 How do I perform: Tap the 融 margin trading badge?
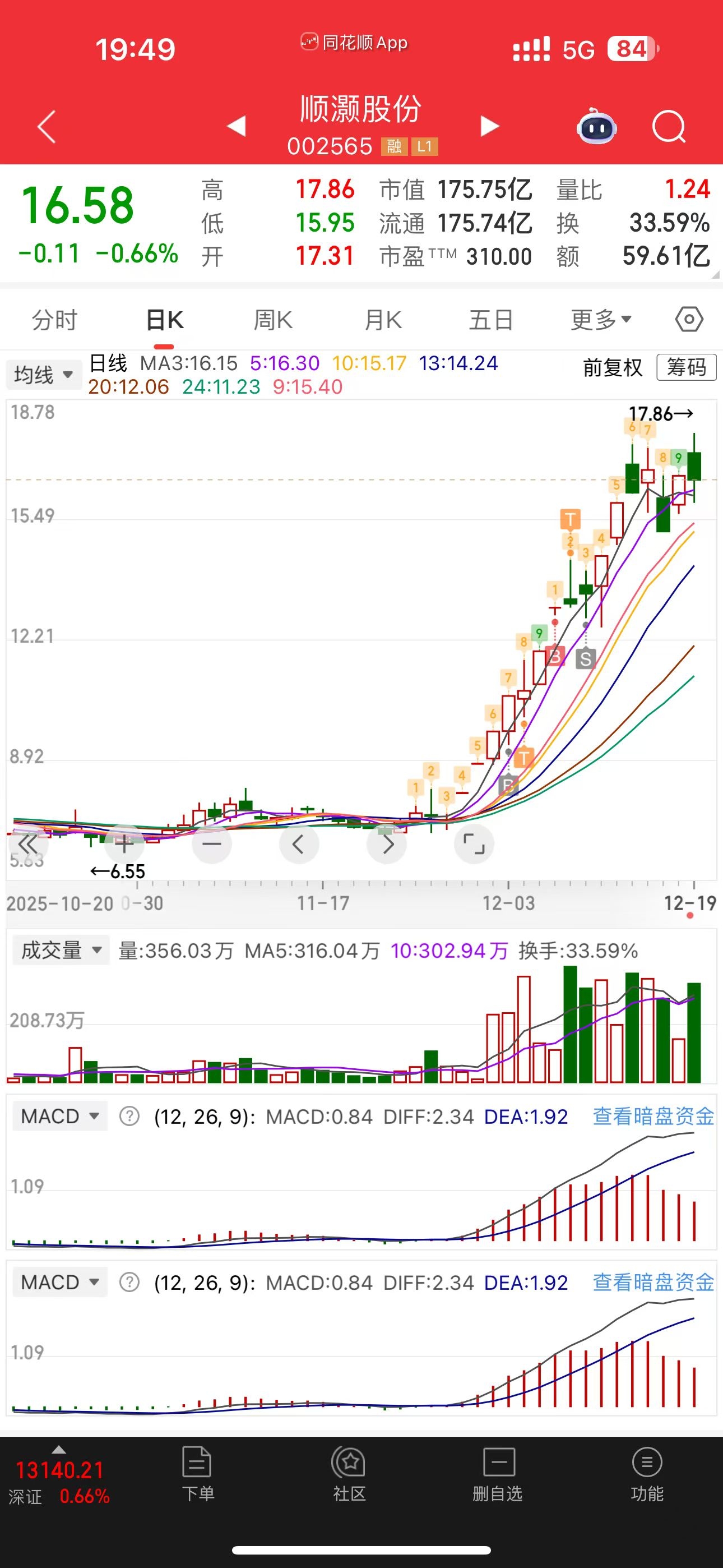(x=394, y=146)
